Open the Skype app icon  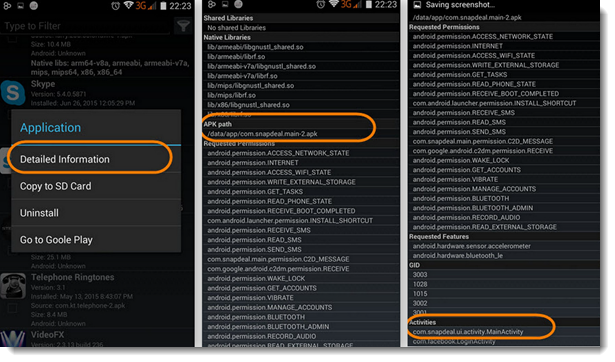(x=13, y=93)
